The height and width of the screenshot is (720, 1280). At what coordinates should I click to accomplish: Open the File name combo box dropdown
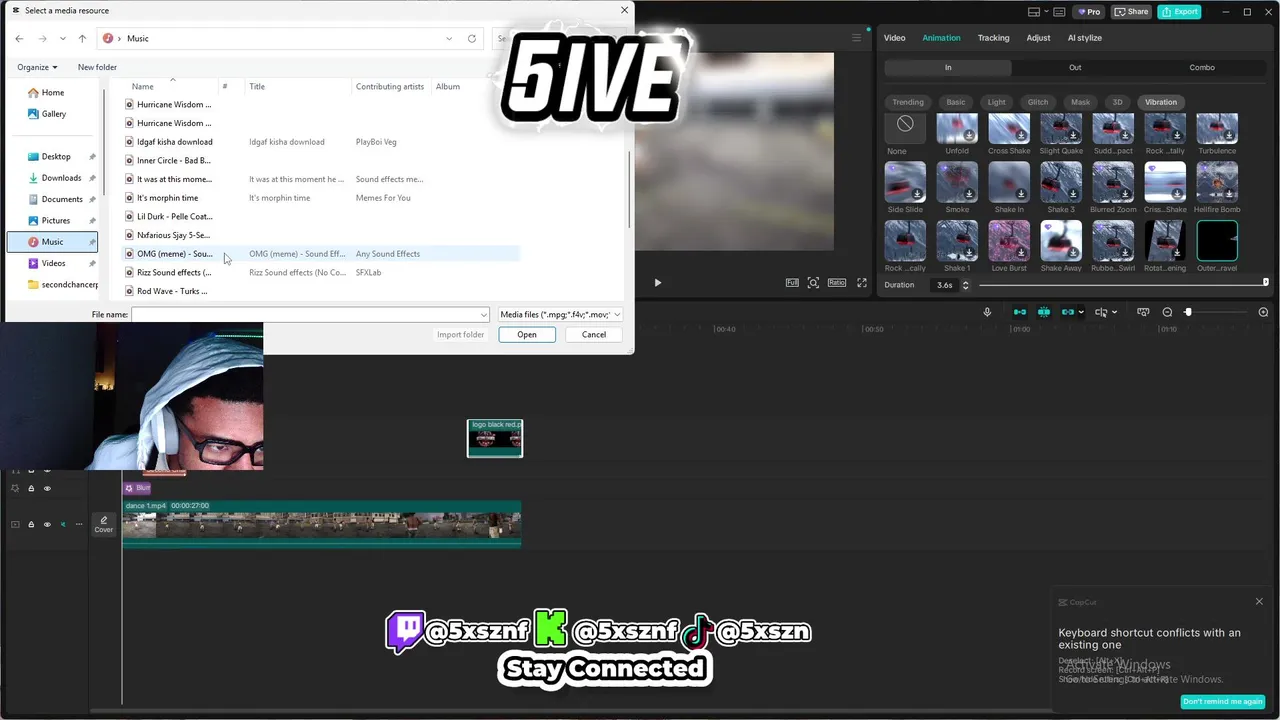click(x=484, y=314)
